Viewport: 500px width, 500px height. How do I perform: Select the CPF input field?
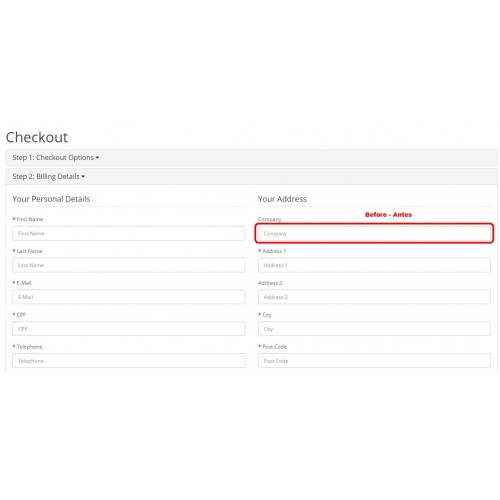[129, 329]
